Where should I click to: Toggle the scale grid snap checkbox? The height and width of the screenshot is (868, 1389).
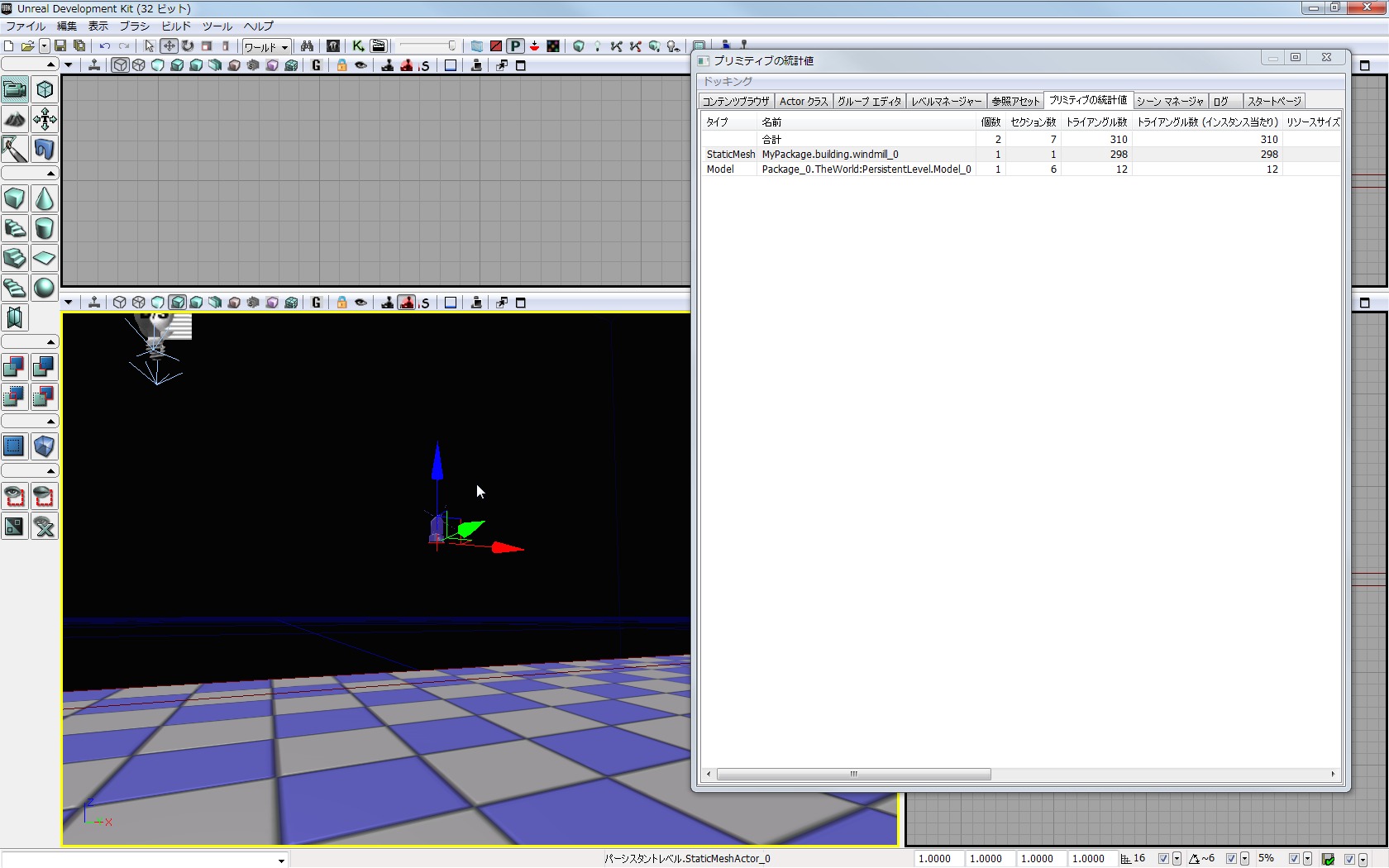1294,859
